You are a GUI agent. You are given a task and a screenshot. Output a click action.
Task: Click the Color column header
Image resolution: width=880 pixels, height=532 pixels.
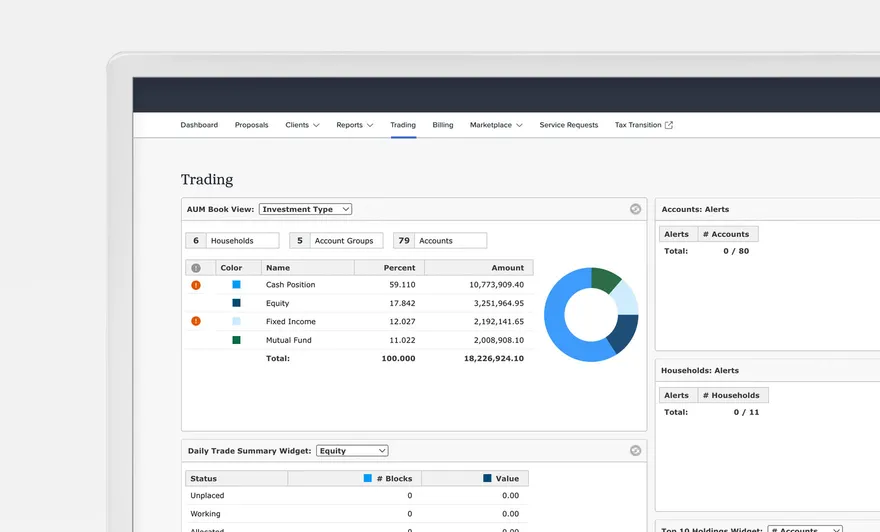238,268
